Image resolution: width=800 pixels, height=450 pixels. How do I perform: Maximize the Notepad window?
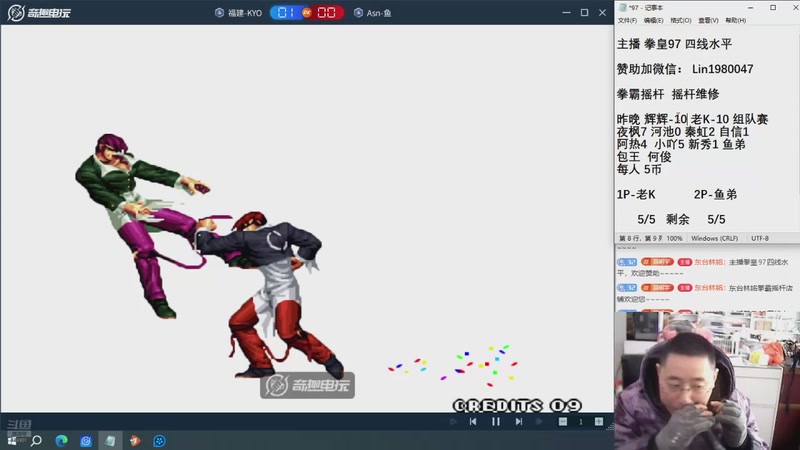[773, 8]
